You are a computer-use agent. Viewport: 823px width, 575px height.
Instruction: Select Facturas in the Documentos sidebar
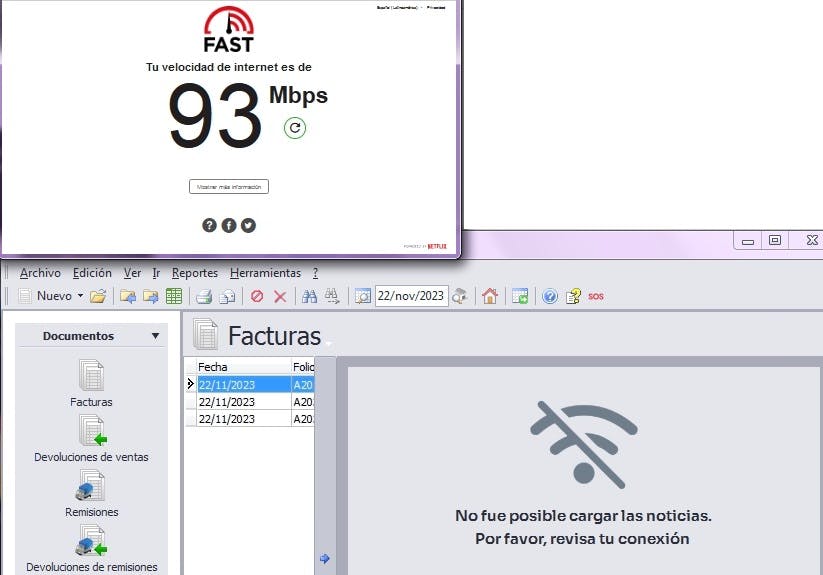click(x=91, y=383)
